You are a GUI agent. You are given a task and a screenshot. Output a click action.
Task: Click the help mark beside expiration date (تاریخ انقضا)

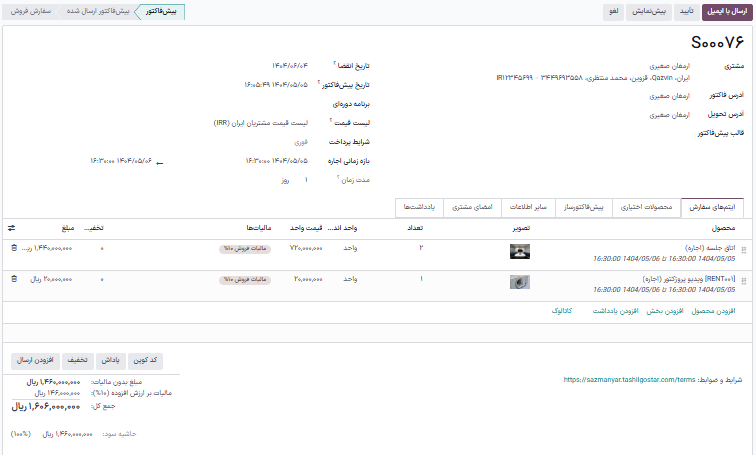tap(334, 62)
